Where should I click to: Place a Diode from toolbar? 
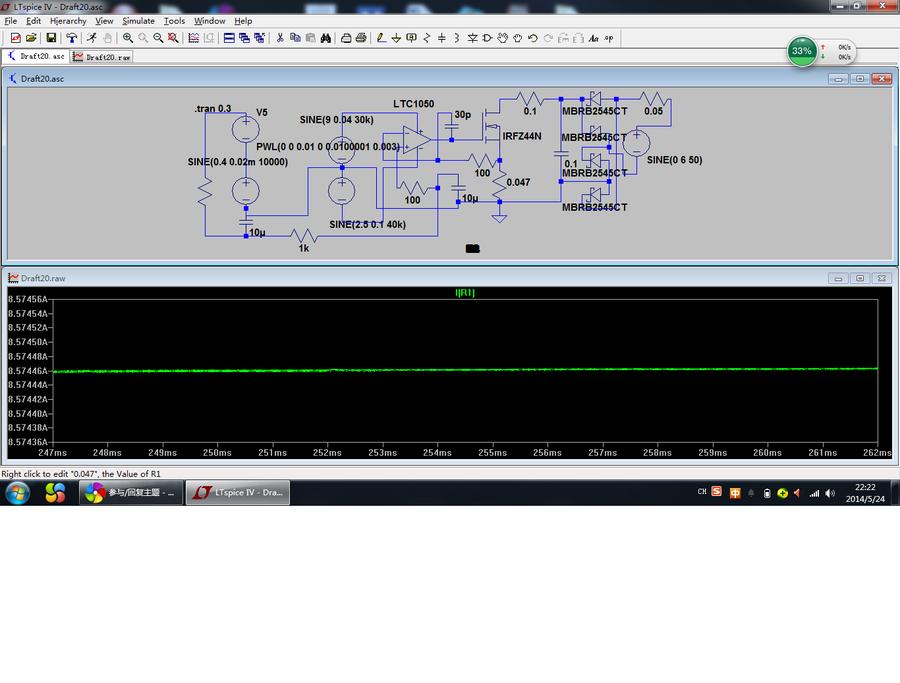coord(472,38)
